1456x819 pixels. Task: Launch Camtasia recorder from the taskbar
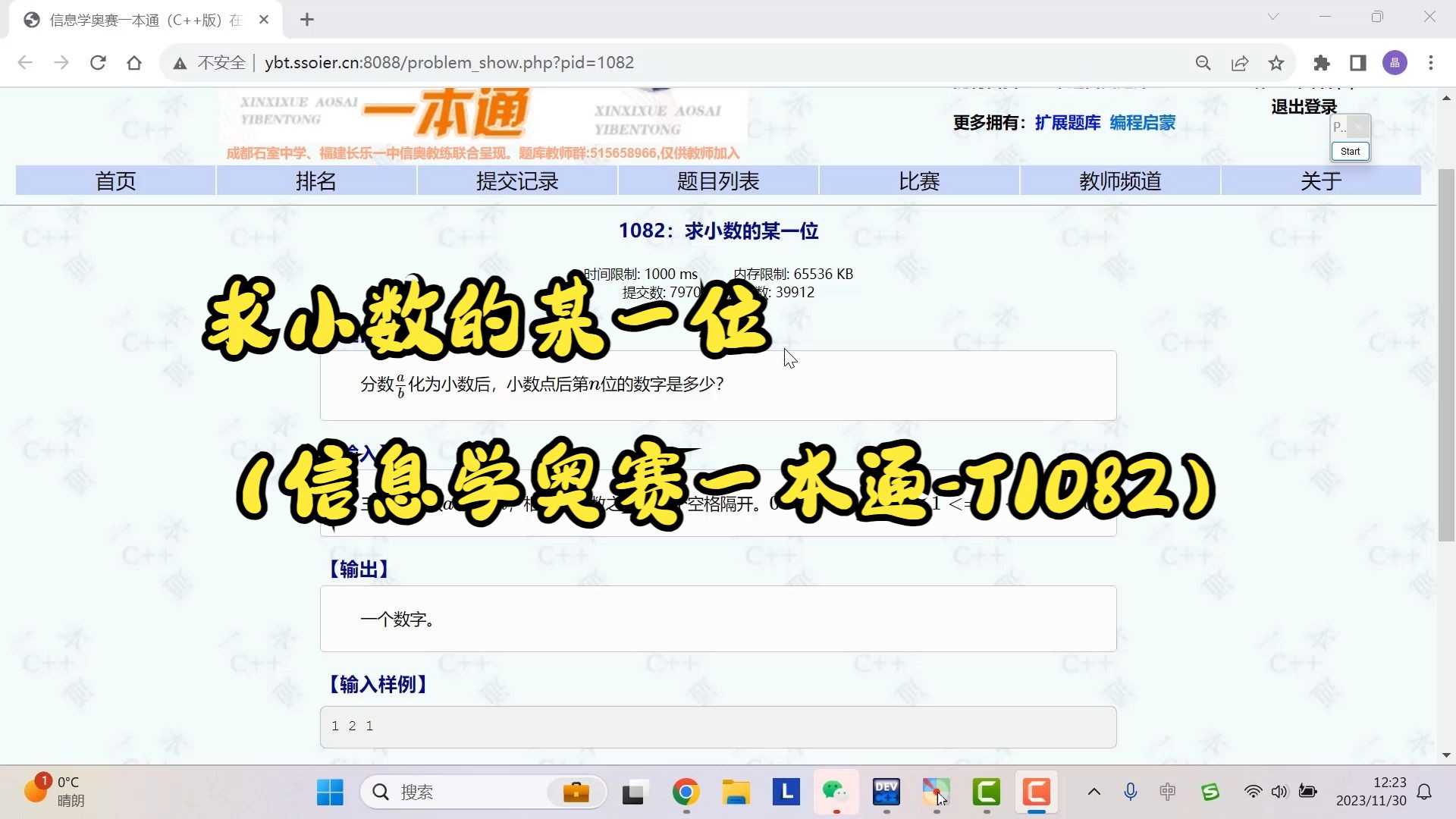pyautogui.click(x=1037, y=792)
